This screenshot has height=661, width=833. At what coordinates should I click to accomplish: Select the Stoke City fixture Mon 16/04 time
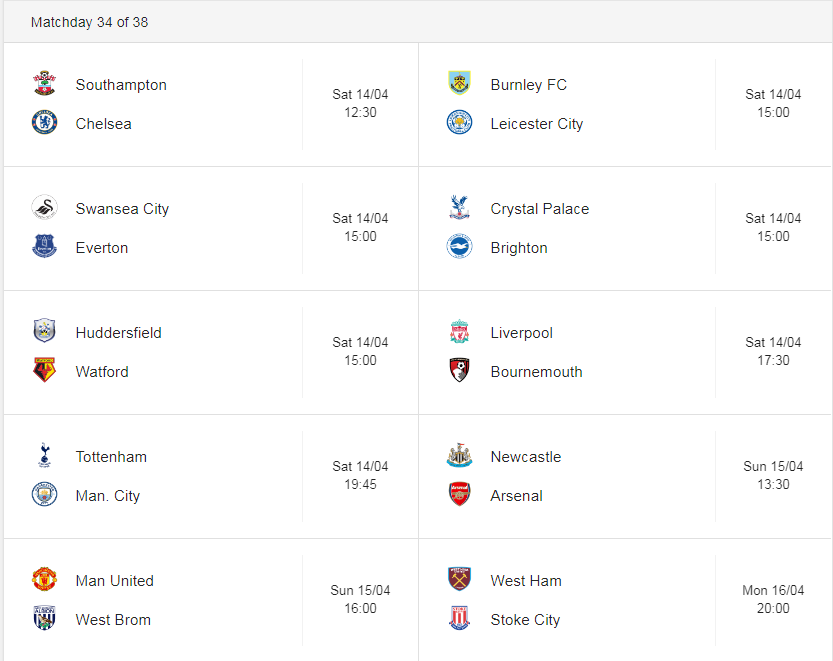pos(773,599)
